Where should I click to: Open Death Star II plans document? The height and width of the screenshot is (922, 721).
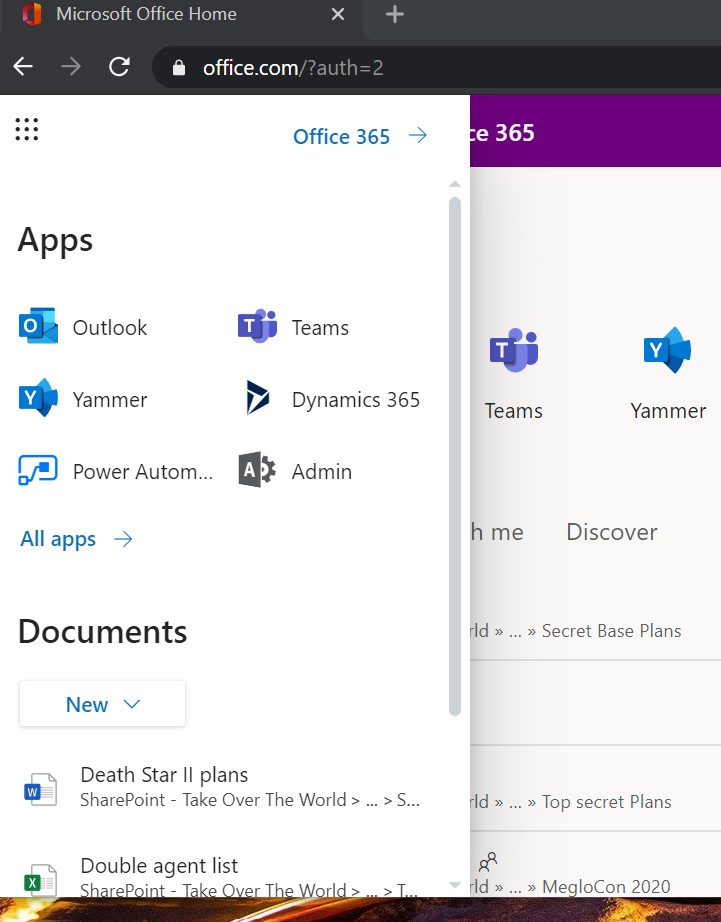pyautogui.click(x=164, y=775)
